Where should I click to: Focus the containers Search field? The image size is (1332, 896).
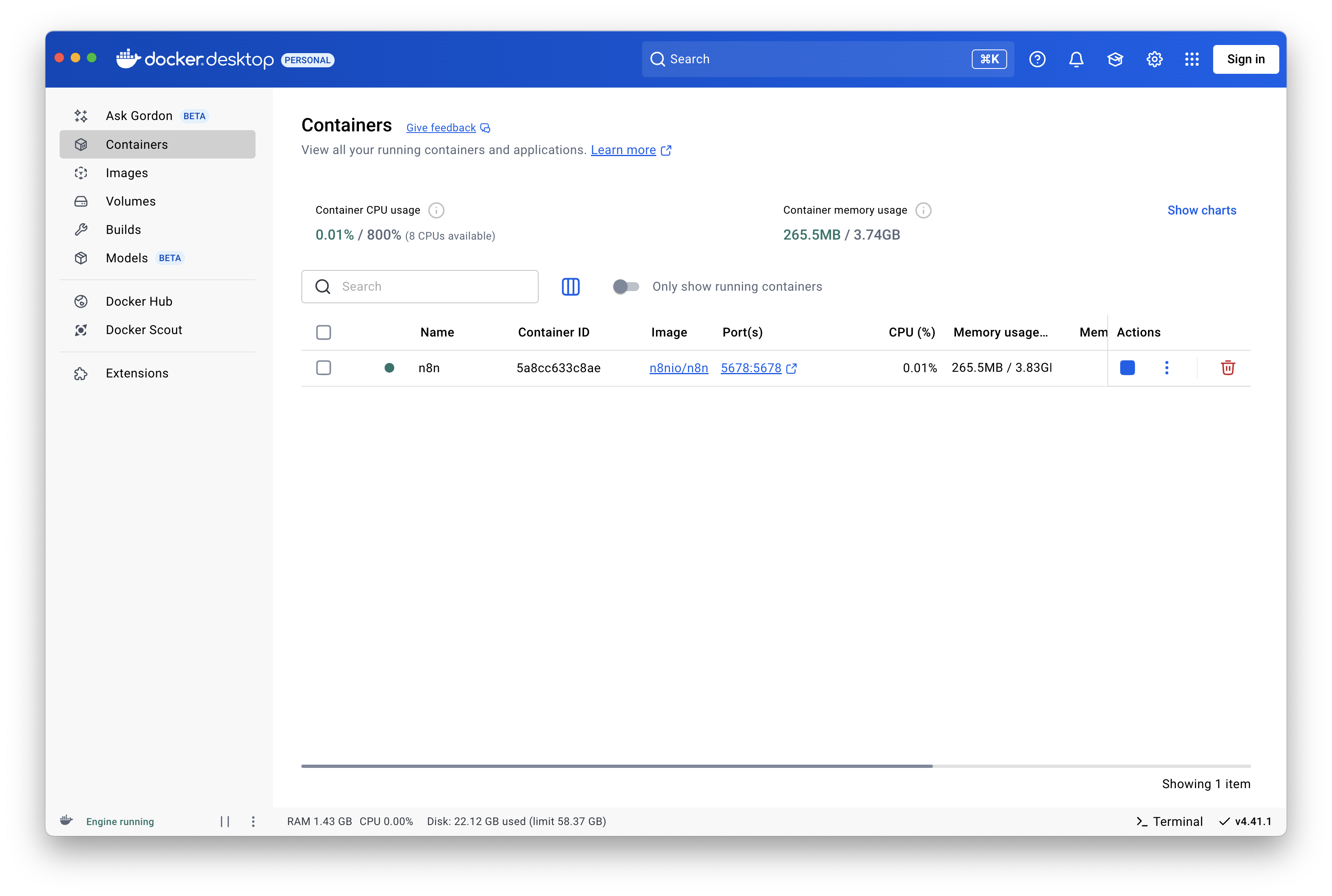420,286
